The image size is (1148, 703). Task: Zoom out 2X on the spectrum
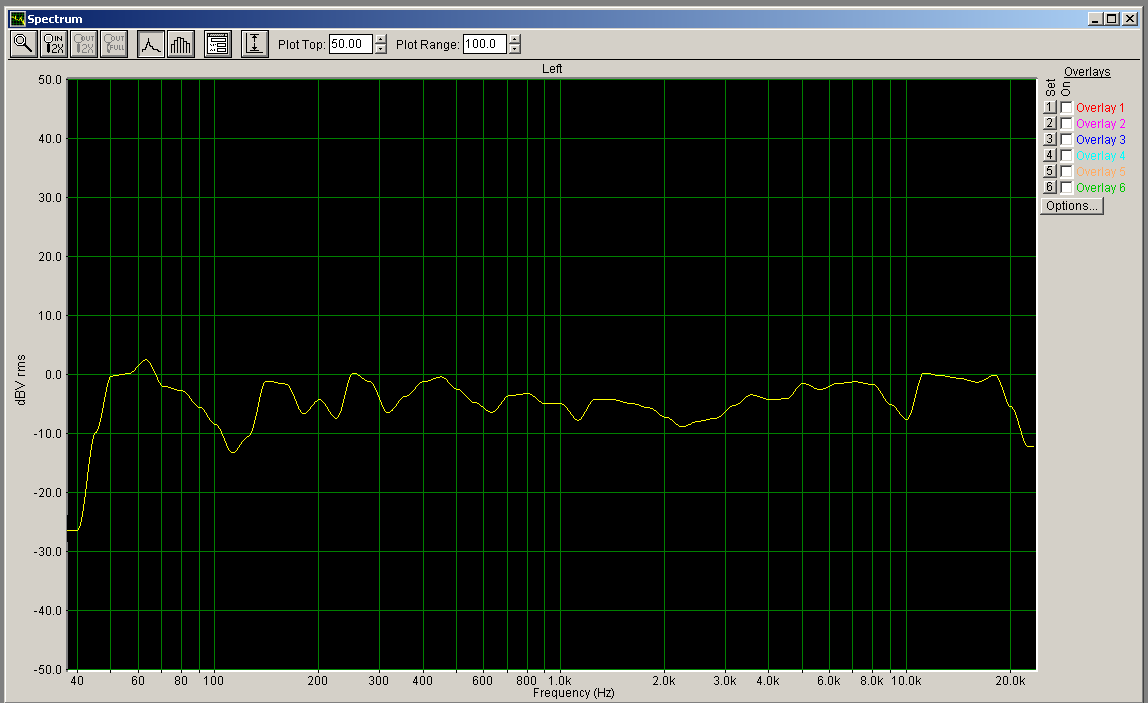coord(84,44)
